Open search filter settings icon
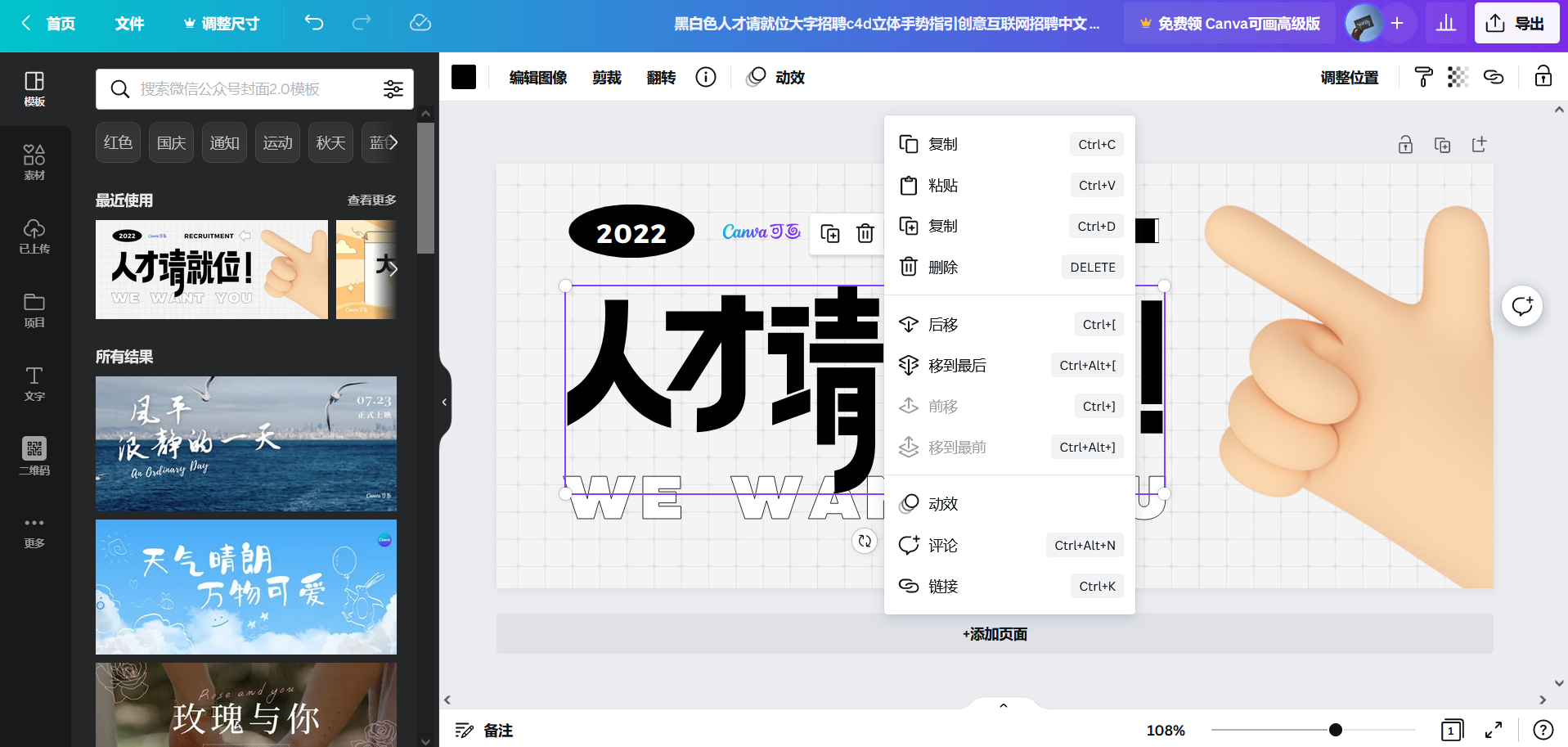The height and width of the screenshot is (747, 1568). pos(393,89)
